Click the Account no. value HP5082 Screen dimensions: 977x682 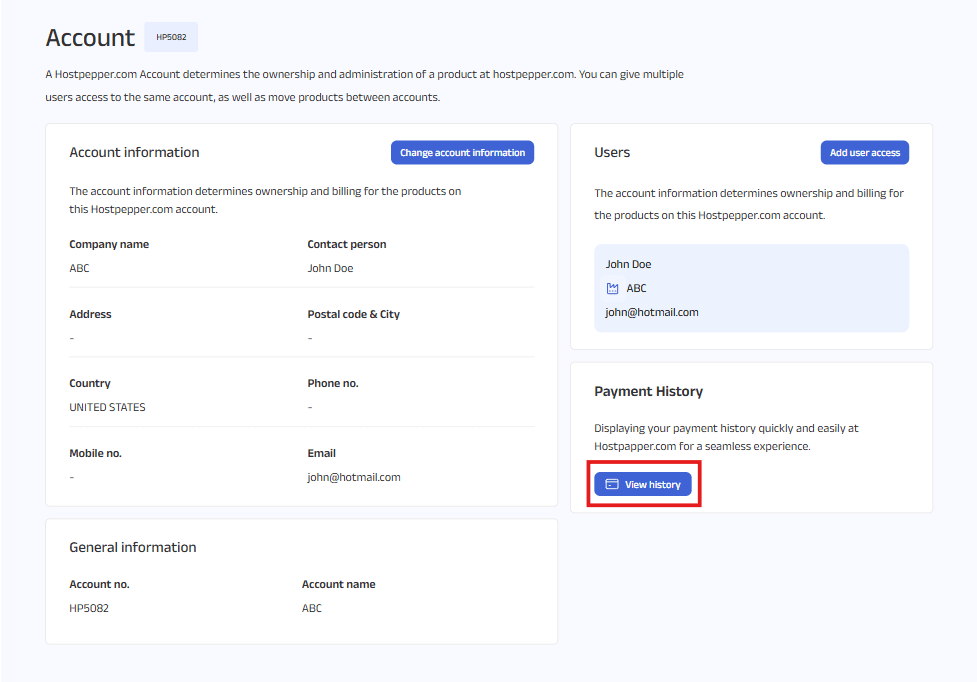(x=89, y=608)
